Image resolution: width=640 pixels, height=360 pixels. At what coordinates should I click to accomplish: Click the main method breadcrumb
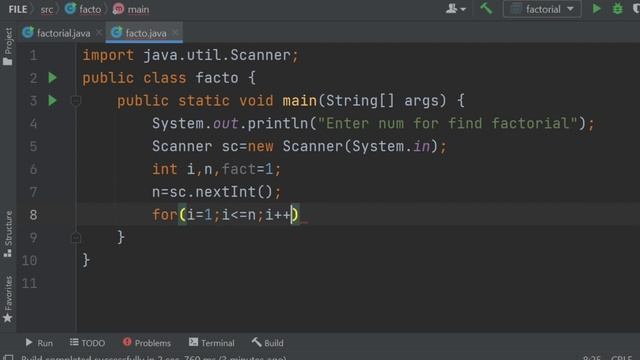131,9
